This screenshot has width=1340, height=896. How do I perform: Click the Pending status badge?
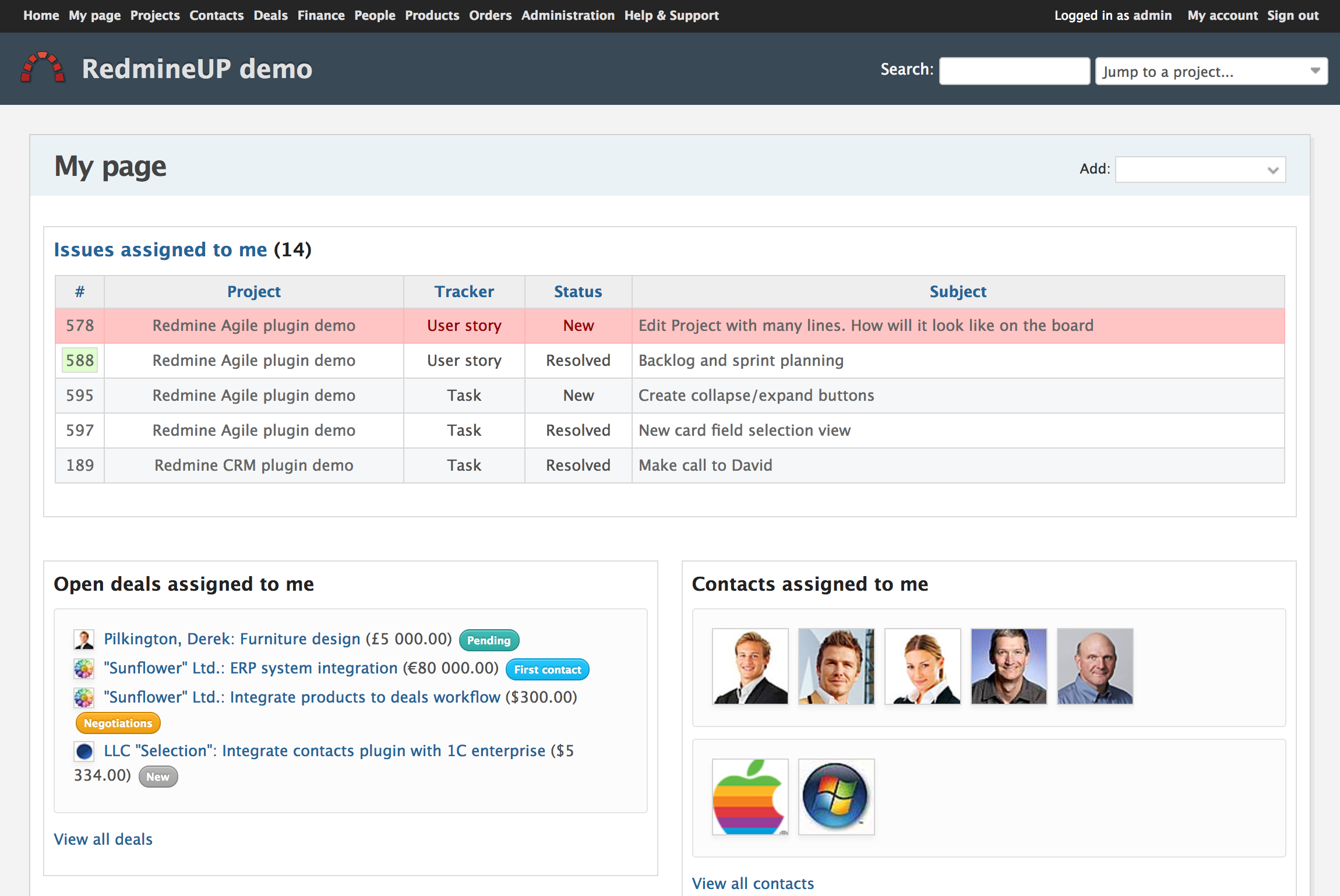[x=488, y=640]
